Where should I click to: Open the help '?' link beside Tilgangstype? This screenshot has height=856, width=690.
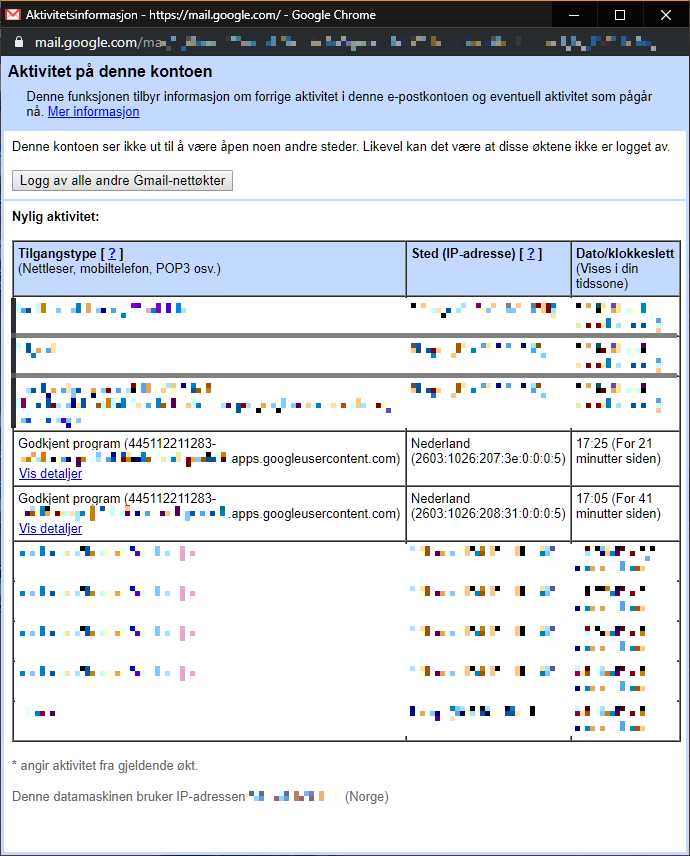coord(112,254)
